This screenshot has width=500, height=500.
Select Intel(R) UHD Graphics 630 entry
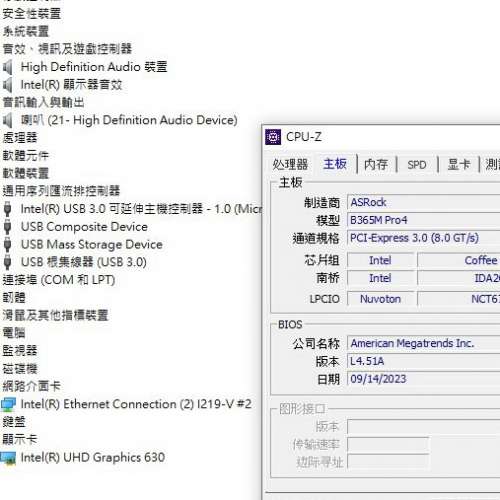93,458
